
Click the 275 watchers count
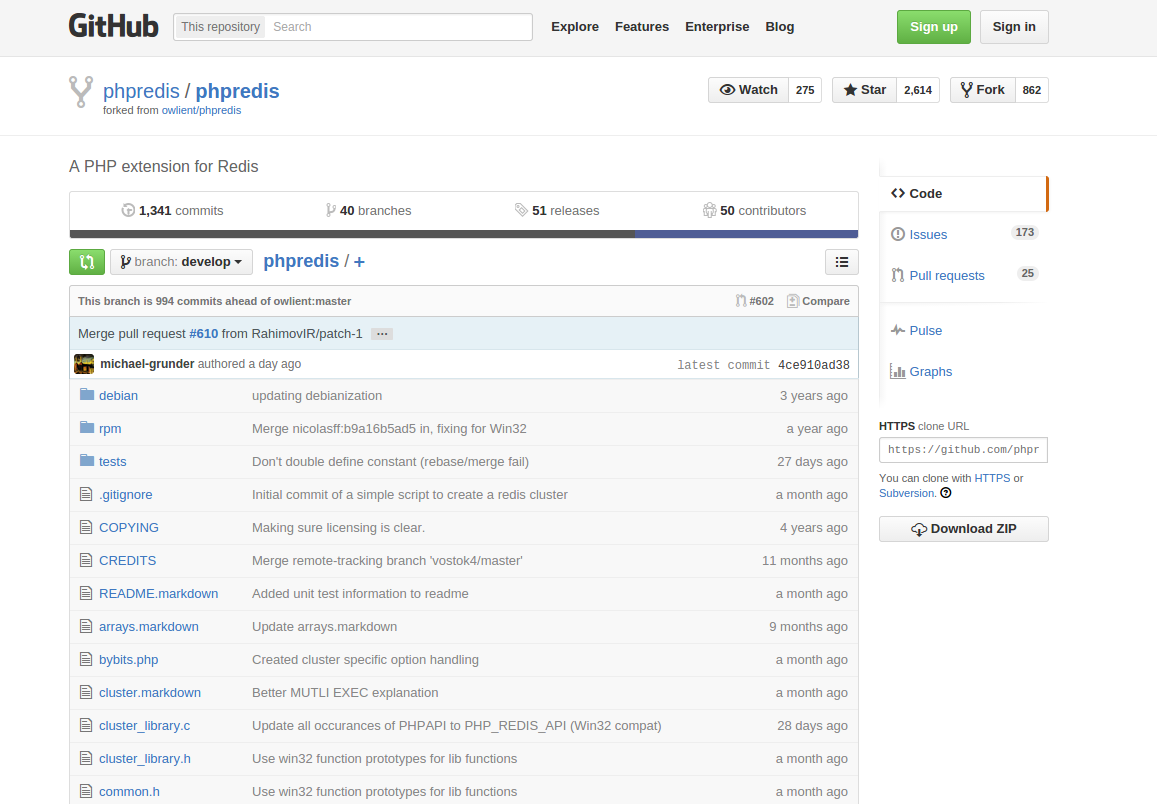805,90
